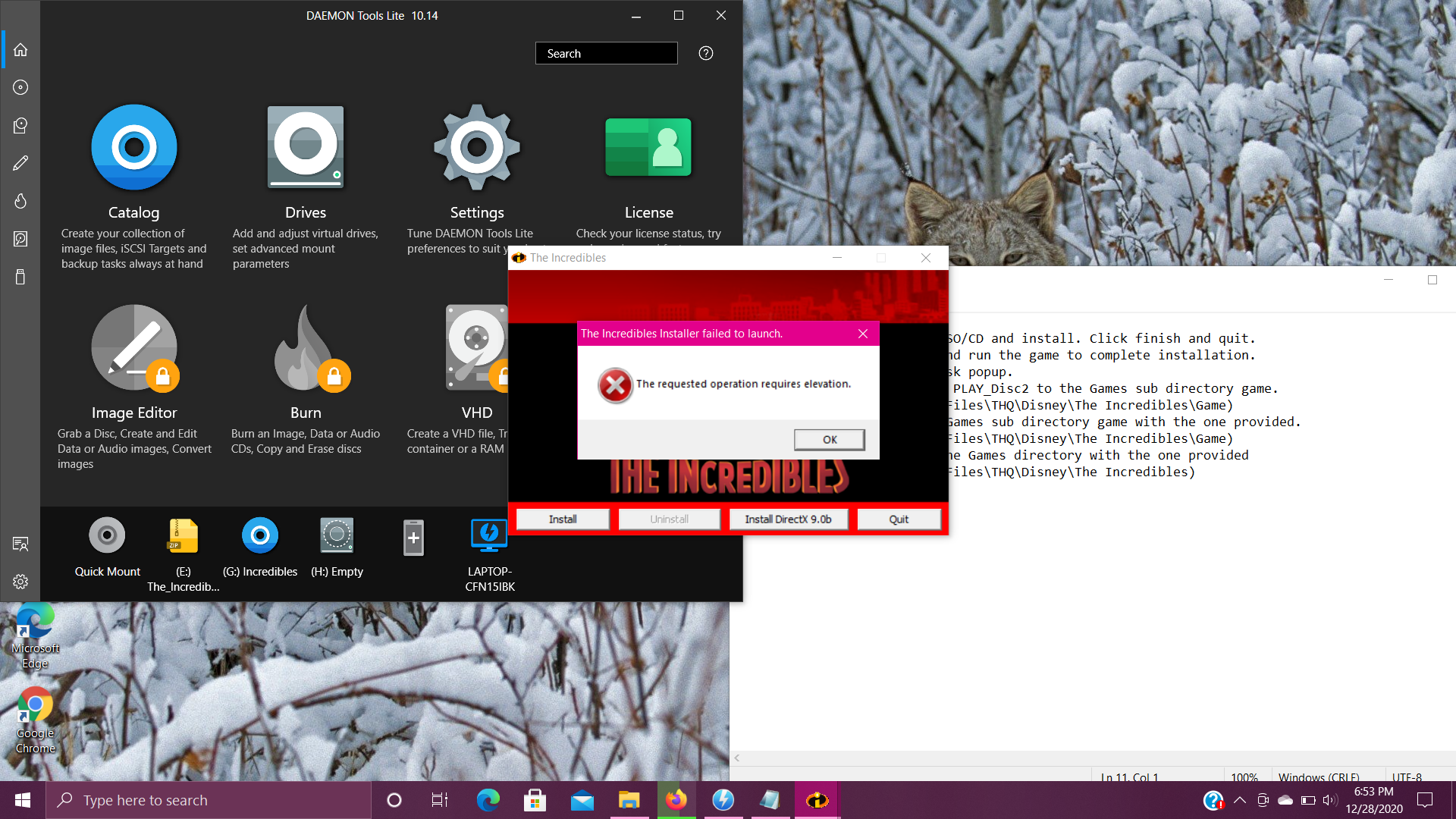Open the Settings gear tile
Viewport: 1456px width, 819px height.
click(x=477, y=179)
